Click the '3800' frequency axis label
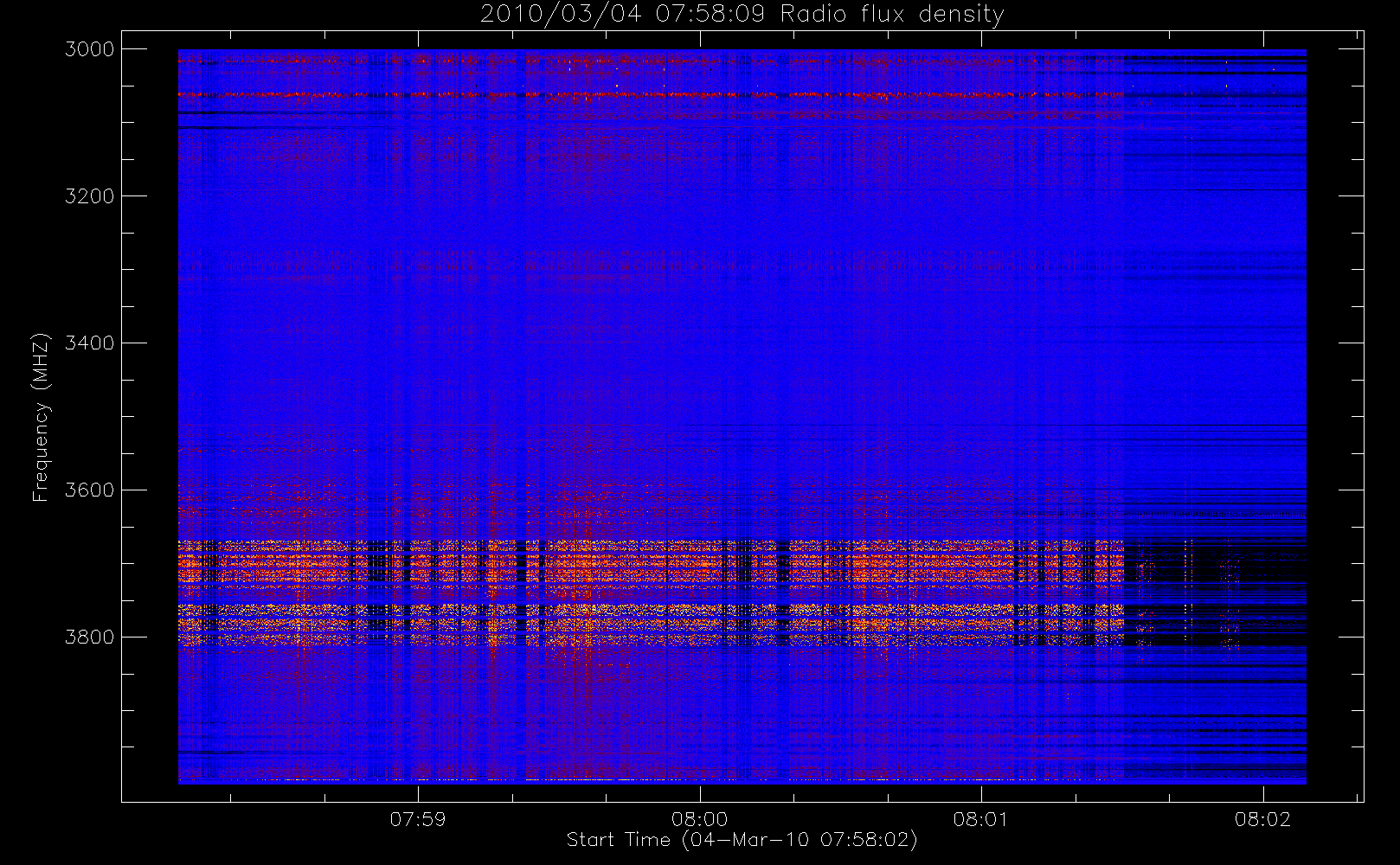Image resolution: width=1400 pixels, height=865 pixels. pyautogui.click(x=90, y=638)
